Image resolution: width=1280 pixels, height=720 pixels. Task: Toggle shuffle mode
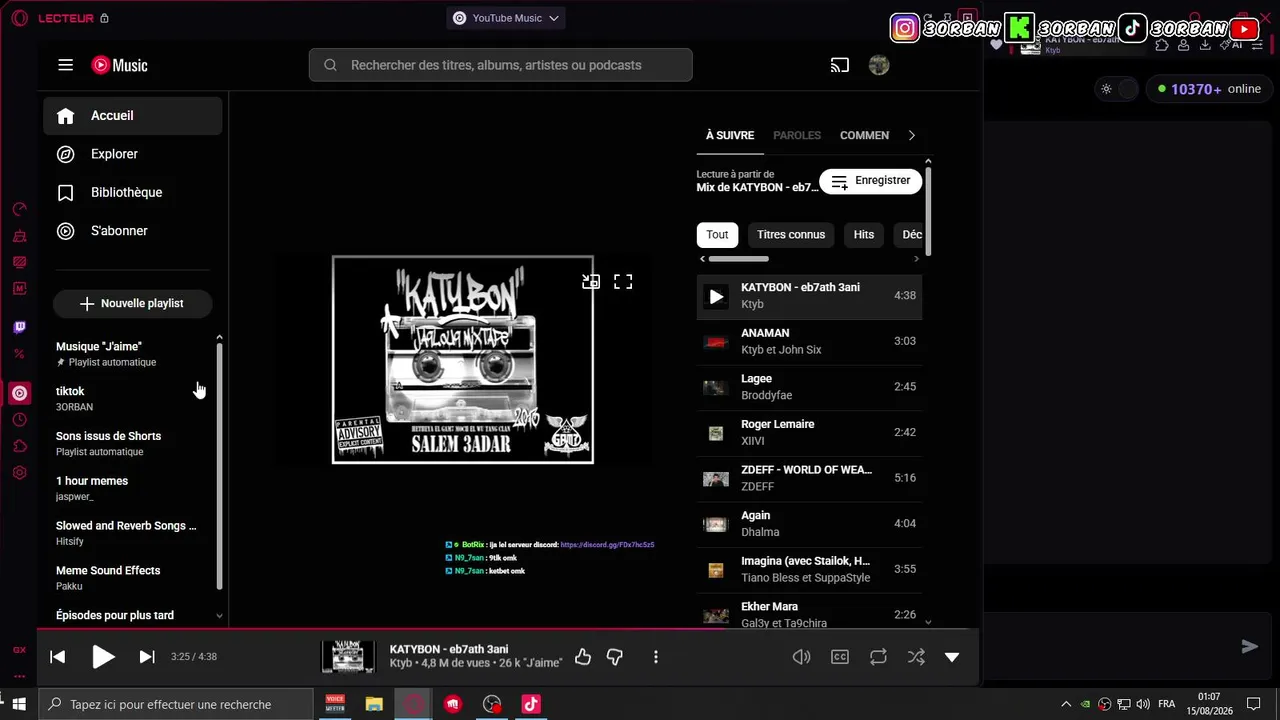point(916,657)
